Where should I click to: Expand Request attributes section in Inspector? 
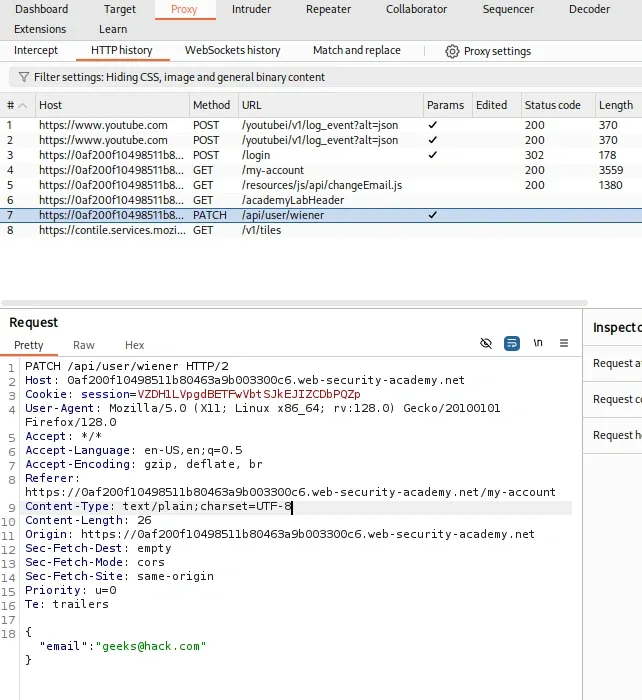coord(616,363)
